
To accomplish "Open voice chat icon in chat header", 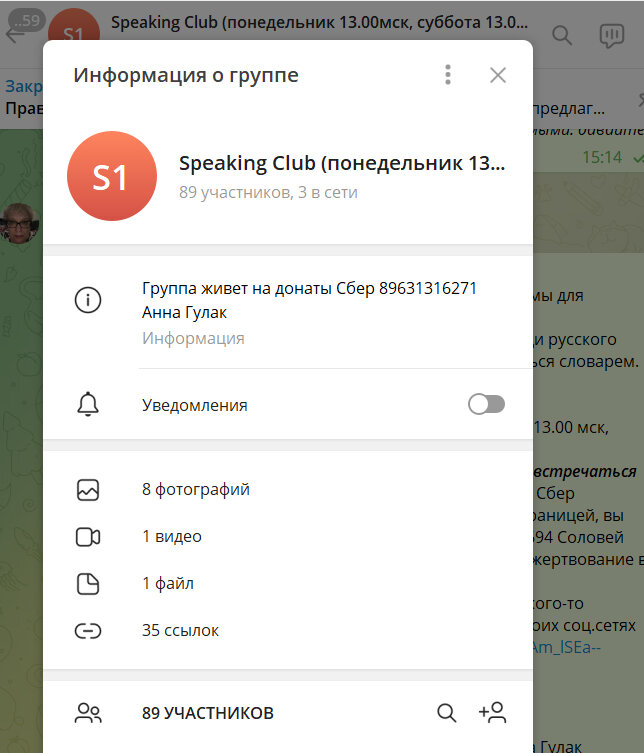I will tap(611, 35).
